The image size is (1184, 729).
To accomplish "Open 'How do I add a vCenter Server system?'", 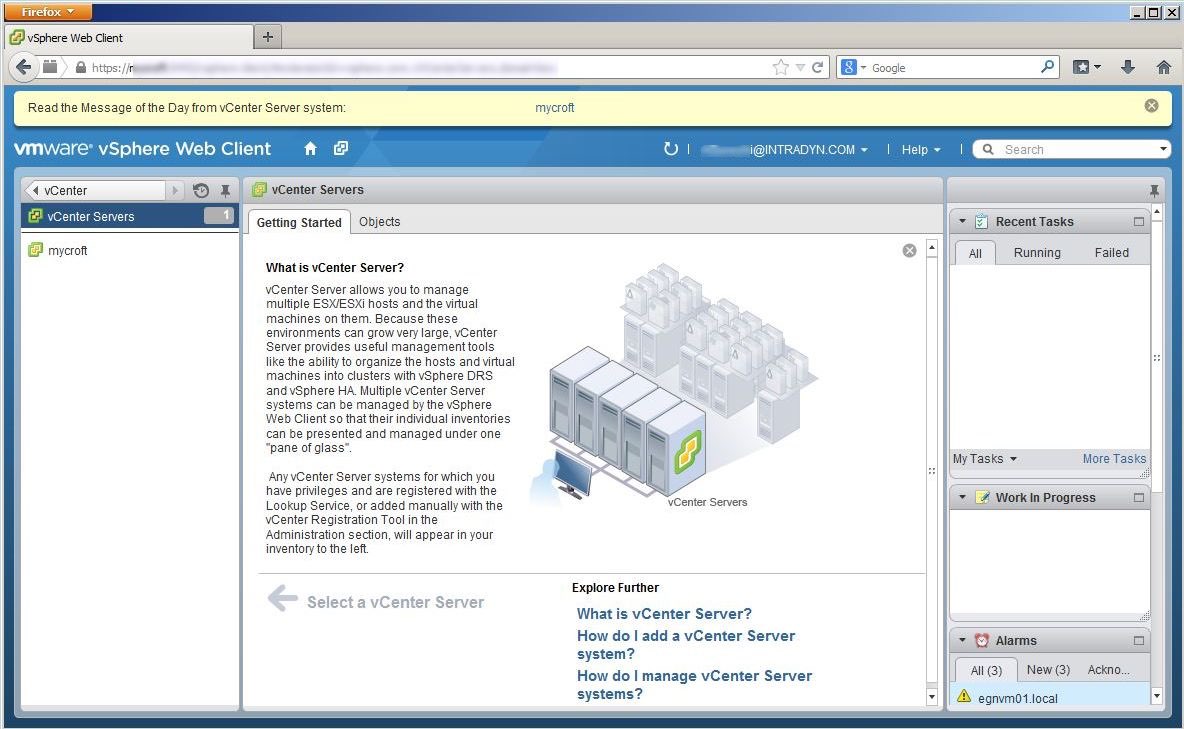I will click(x=686, y=644).
